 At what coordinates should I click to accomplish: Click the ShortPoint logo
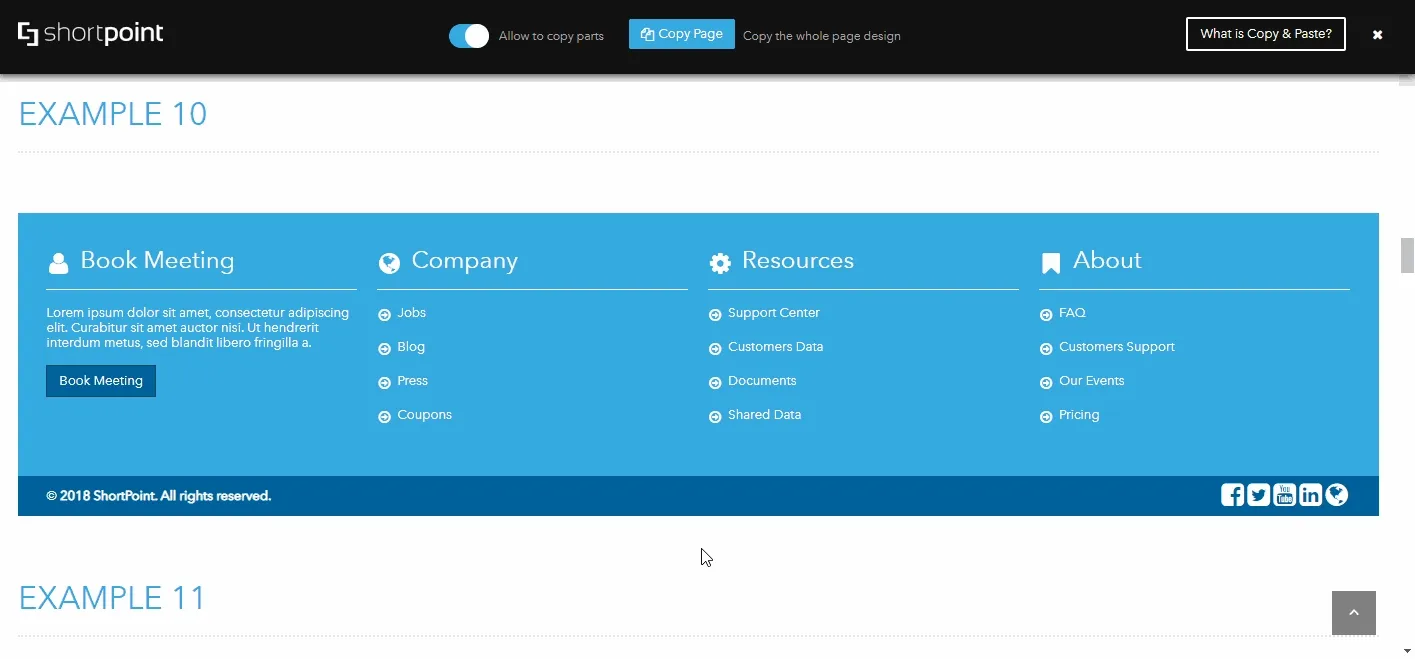91,34
